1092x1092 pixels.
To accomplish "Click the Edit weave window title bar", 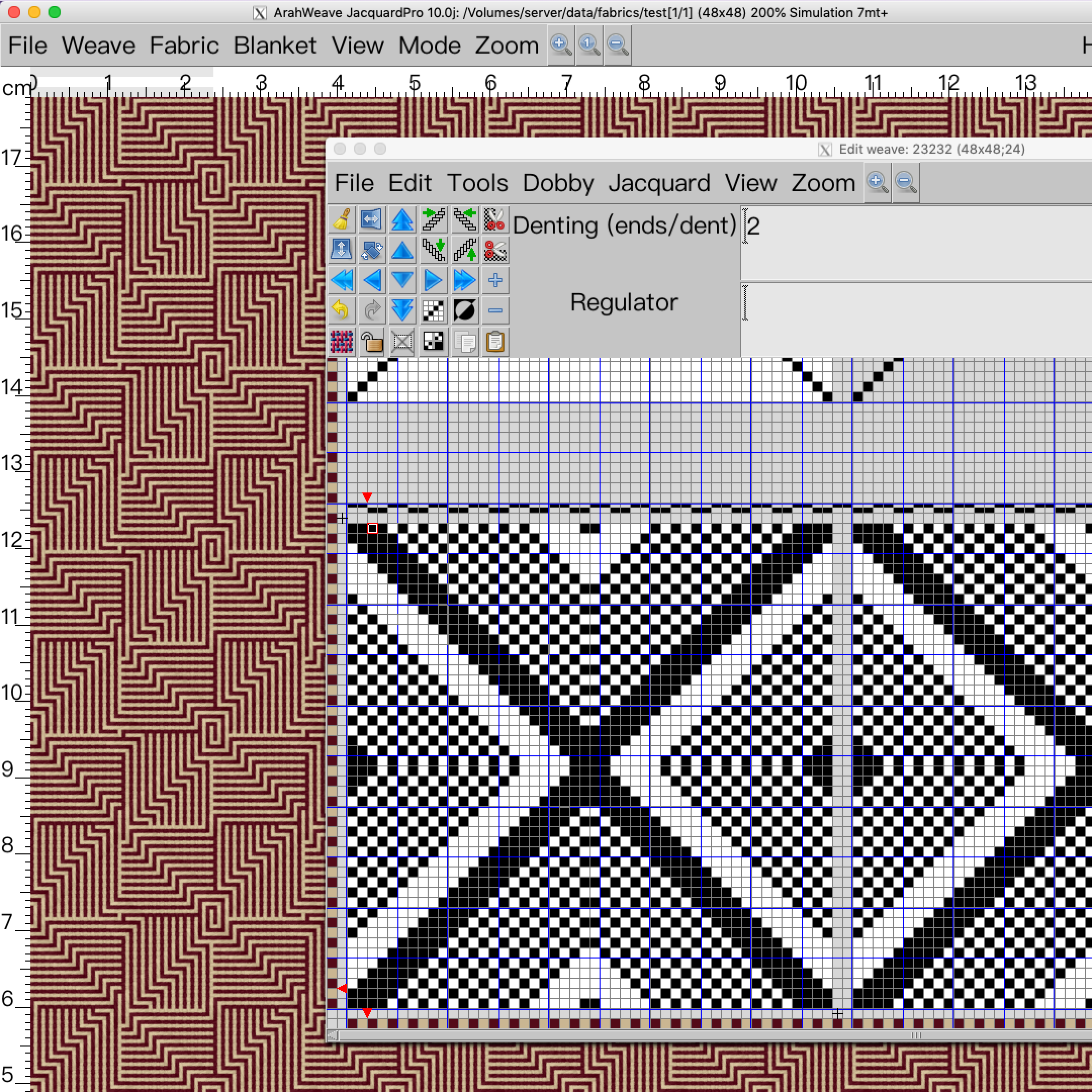I will [x=709, y=149].
